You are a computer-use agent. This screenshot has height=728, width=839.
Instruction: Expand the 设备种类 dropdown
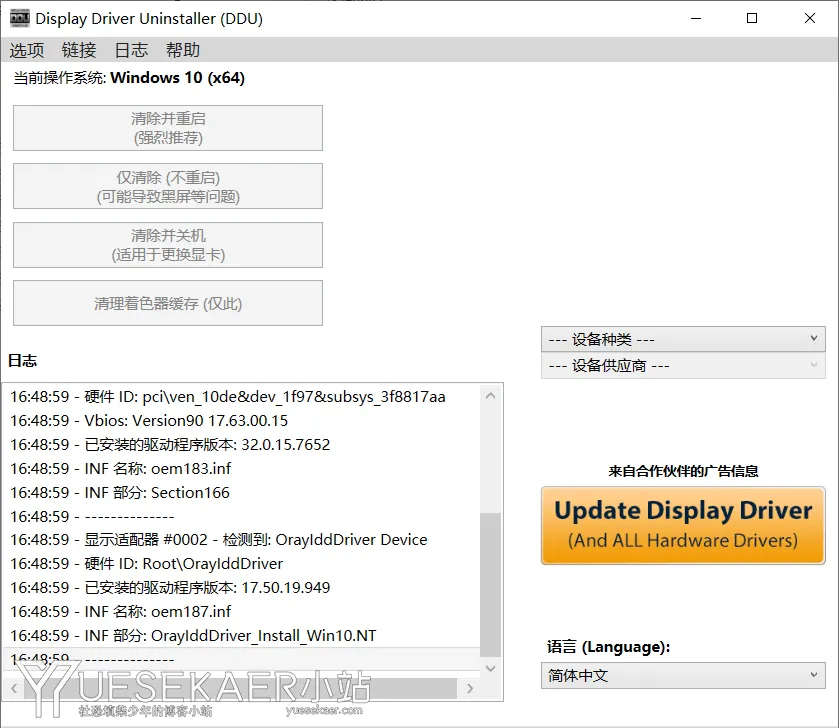coord(683,339)
